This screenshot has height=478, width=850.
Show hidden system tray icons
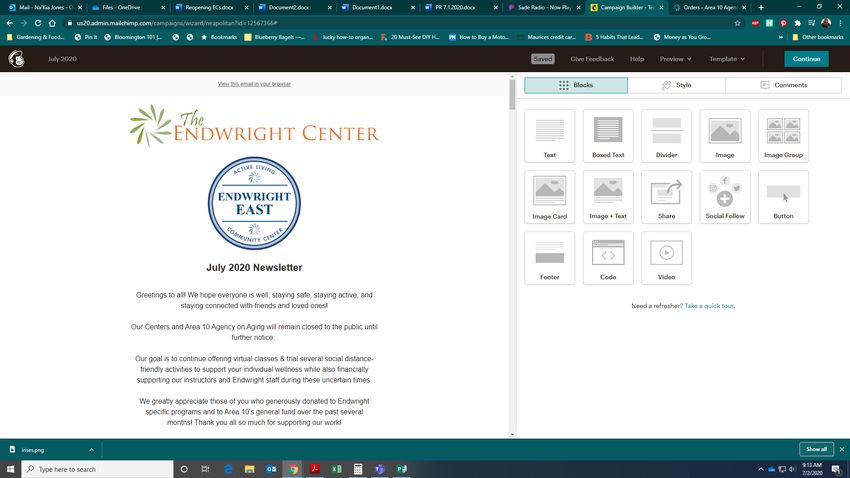[x=761, y=469]
